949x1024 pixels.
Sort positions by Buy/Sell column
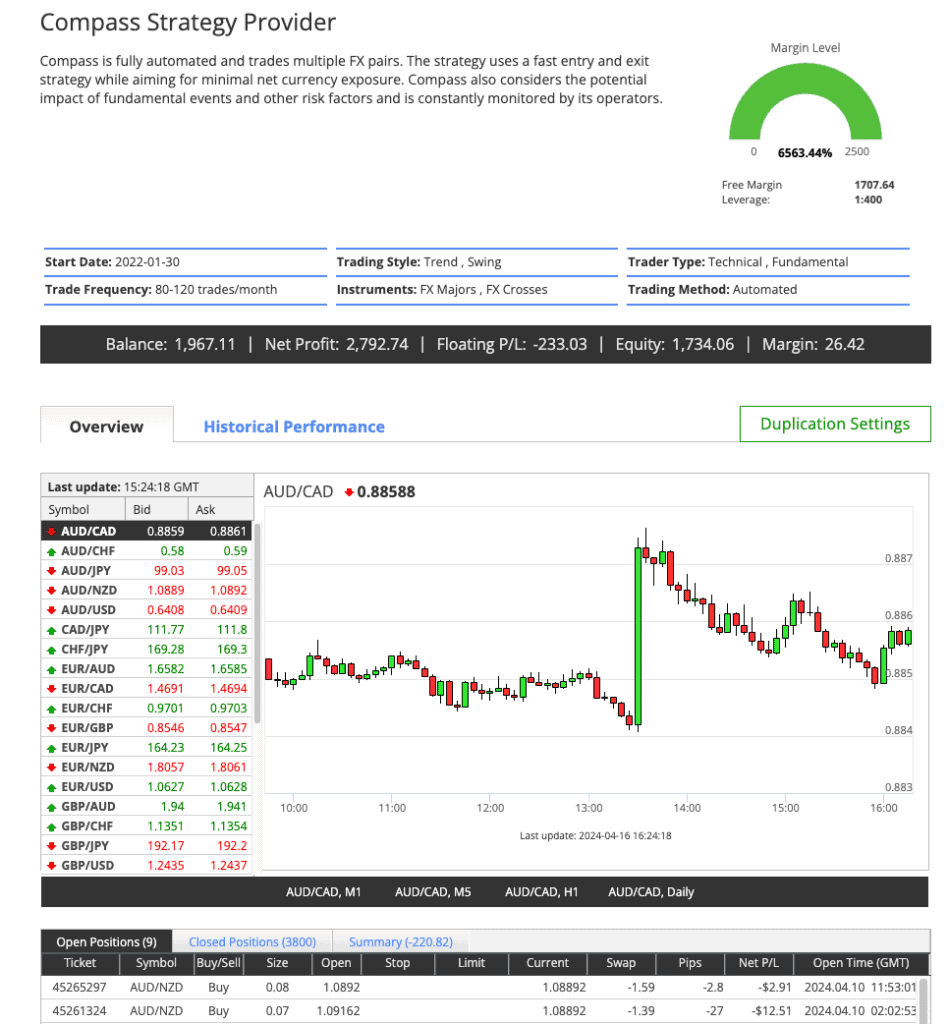point(218,963)
